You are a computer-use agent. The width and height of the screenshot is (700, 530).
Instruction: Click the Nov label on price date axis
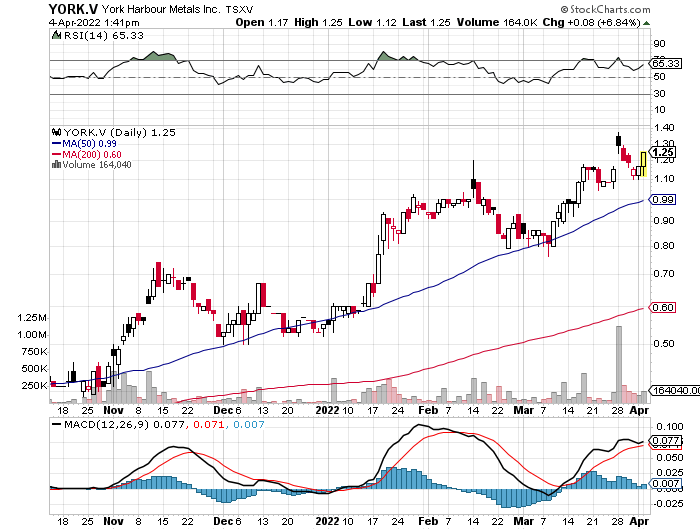pyautogui.click(x=113, y=410)
